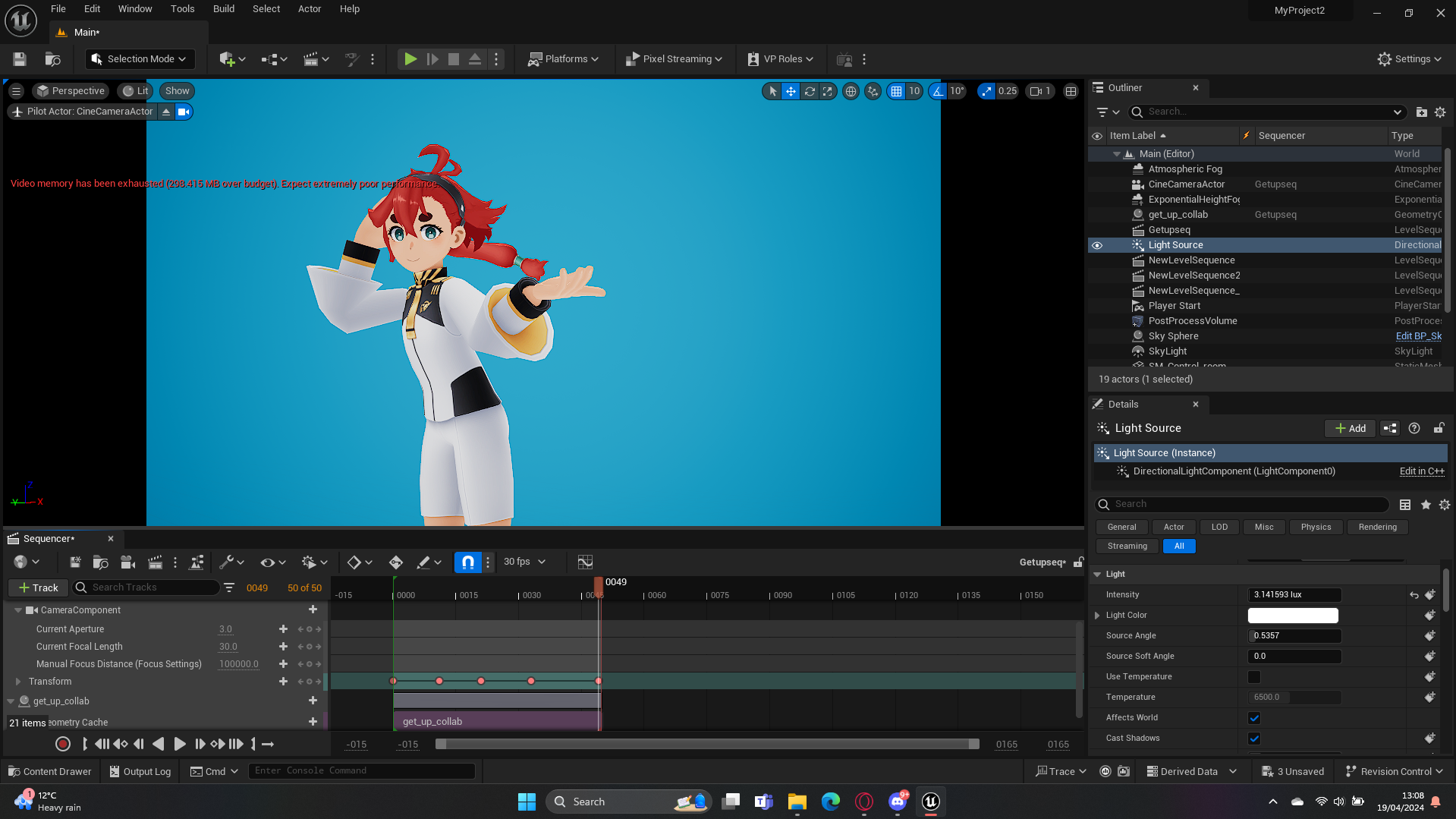Select the translate (move) gizmo tool in viewport
The image size is (1456, 819).
click(791, 91)
